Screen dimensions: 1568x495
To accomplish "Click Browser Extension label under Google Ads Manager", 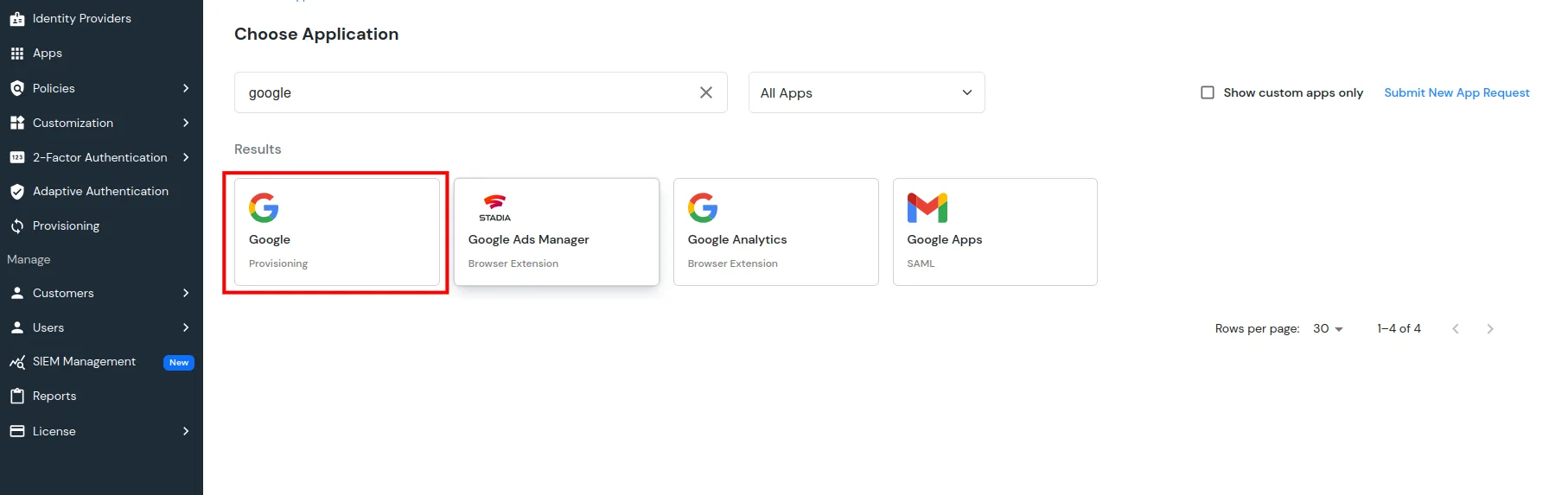I will [x=513, y=263].
